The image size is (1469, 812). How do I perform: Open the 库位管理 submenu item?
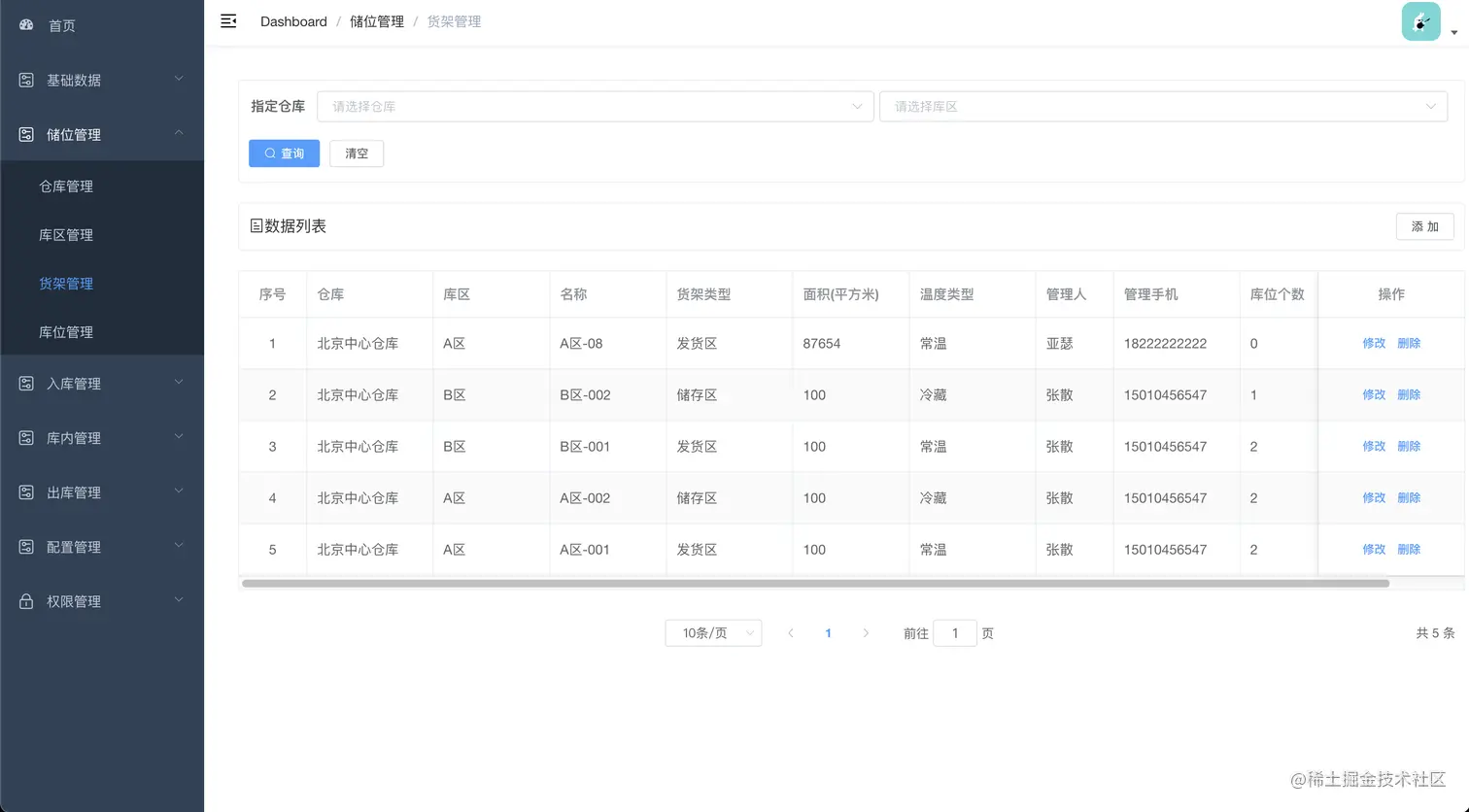(102, 331)
